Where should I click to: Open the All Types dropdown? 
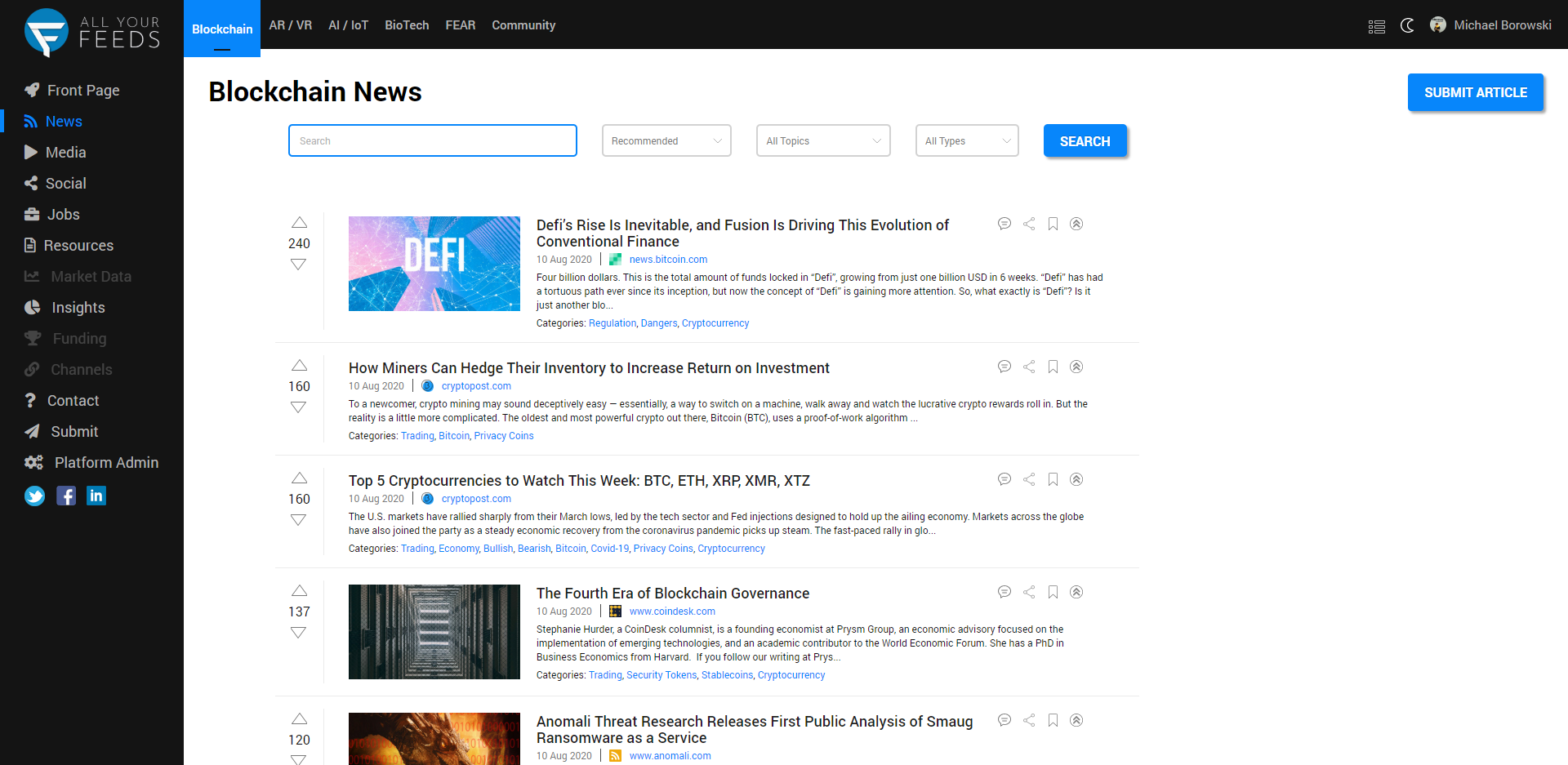point(967,140)
